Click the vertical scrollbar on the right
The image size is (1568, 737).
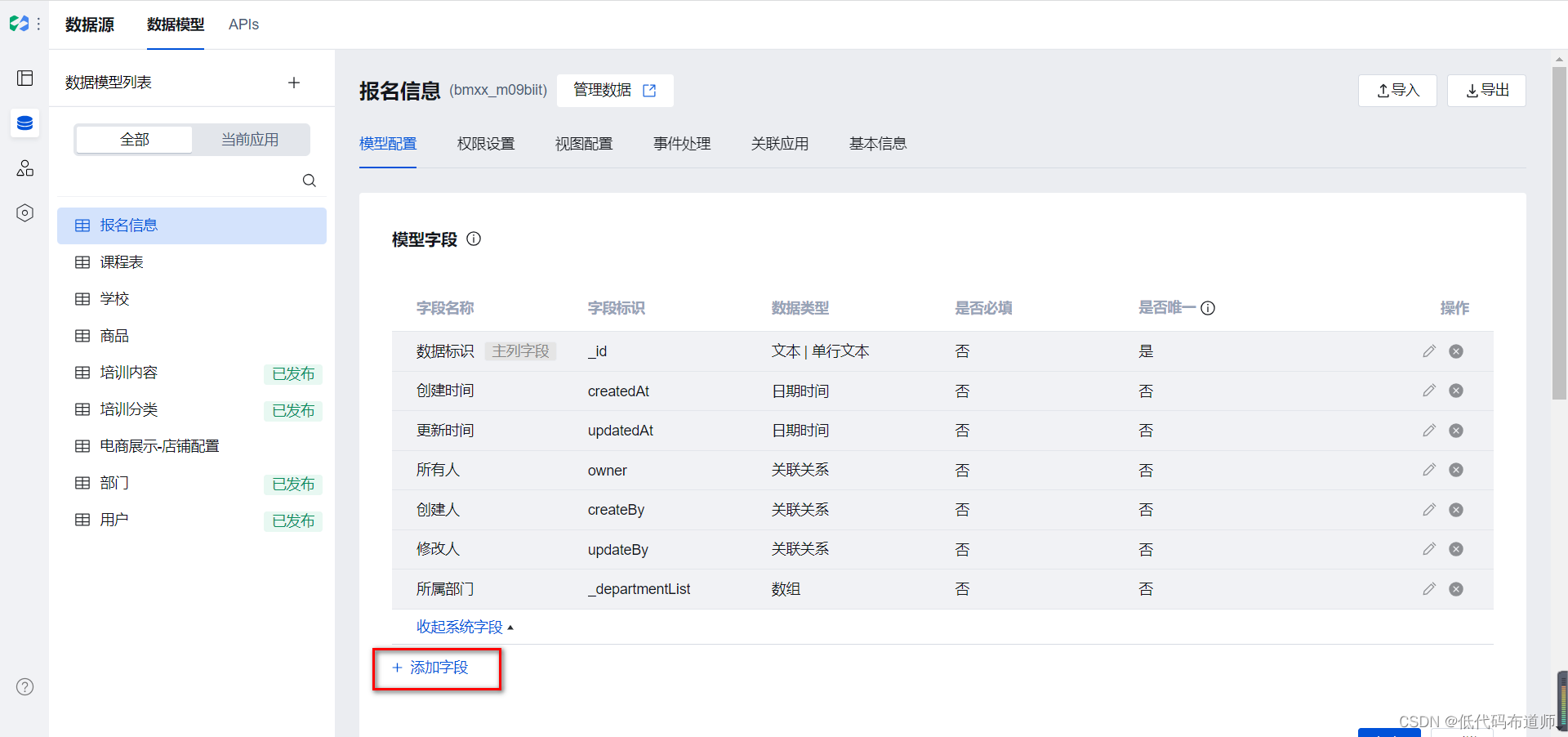[1559, 233]
